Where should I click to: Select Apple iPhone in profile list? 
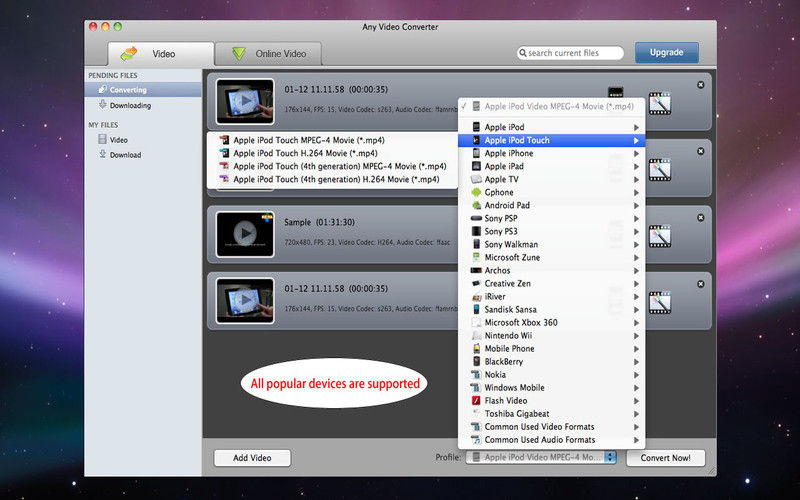552,153
